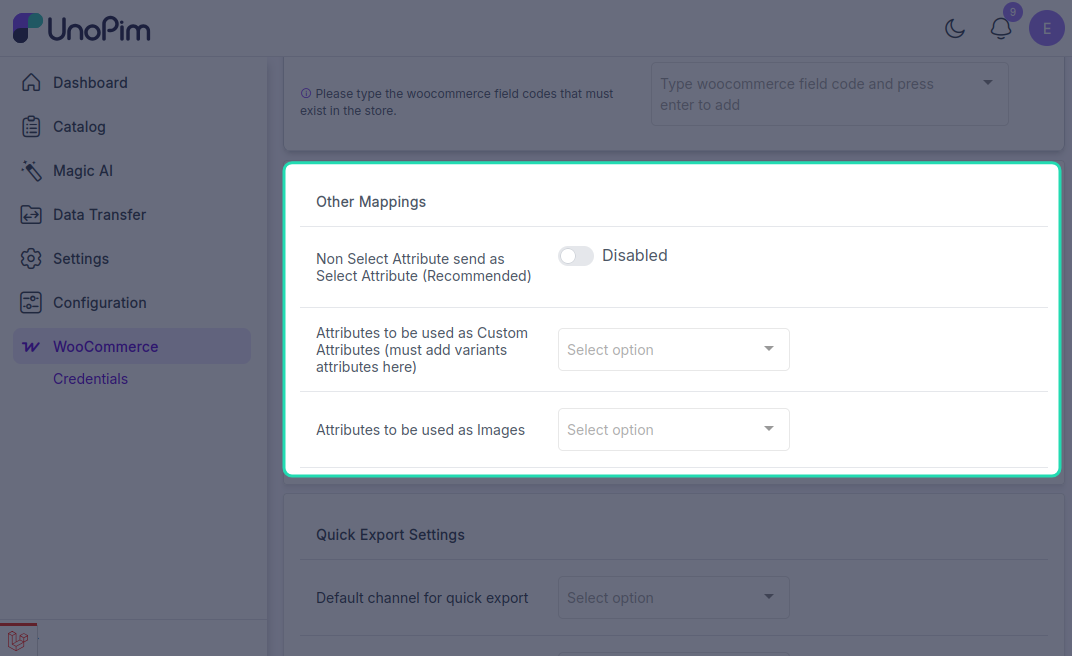Click the Dashboard home icon
The width and height of the screenshot is (1072, 656).
tap(31, 82)
